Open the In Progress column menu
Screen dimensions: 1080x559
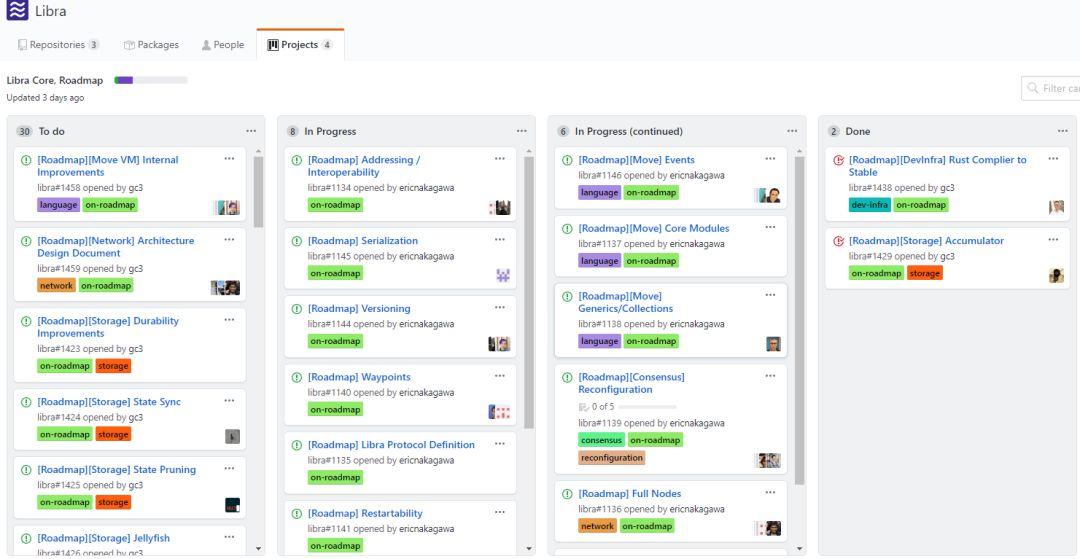(x=521, y=131)
